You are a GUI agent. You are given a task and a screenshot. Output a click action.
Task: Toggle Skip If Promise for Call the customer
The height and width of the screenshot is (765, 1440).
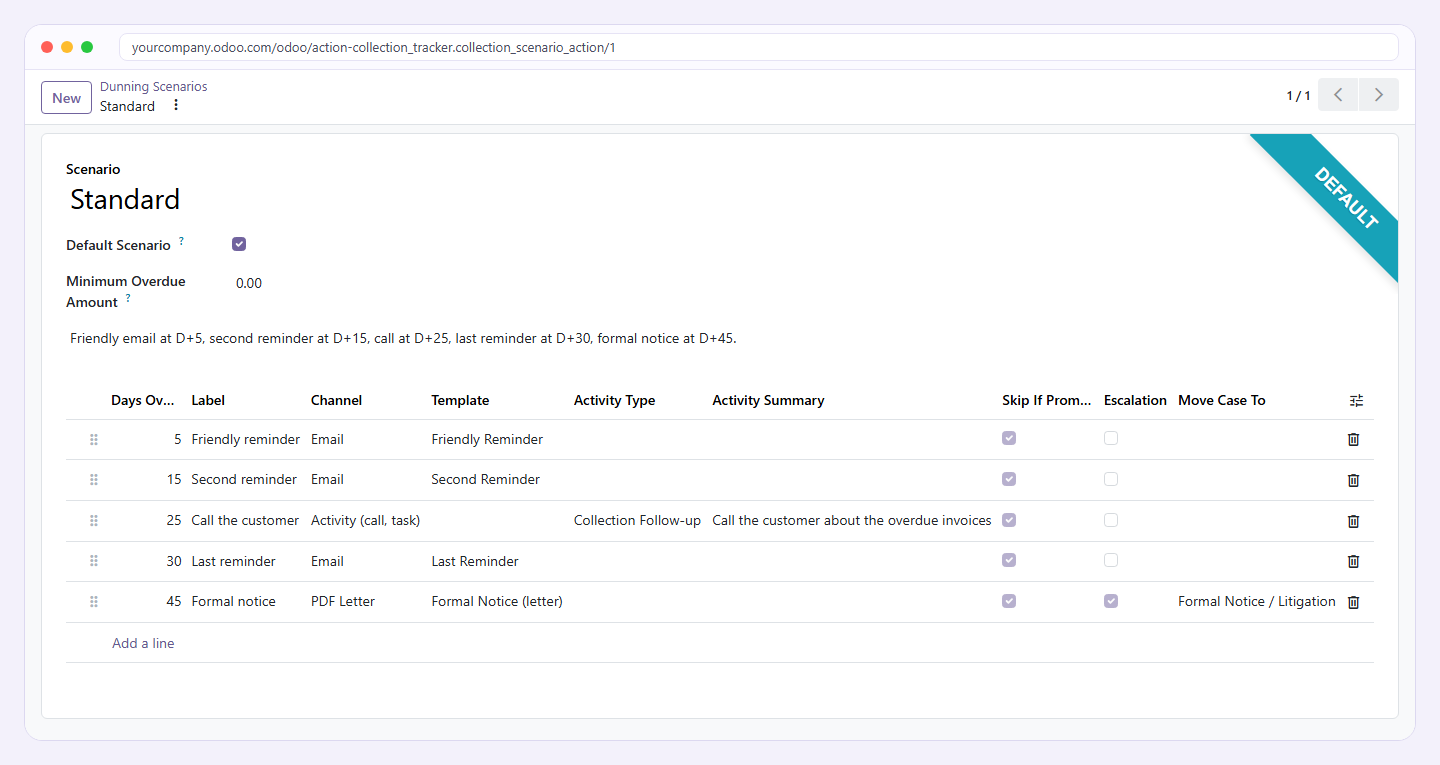1009,520
